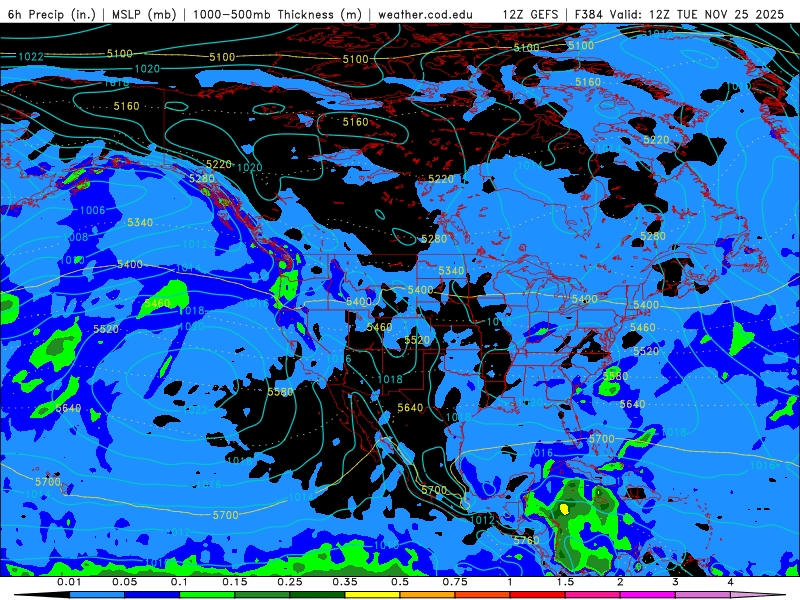The image size is (800, 600).
Task: Click the 0.15 legend value
Action: [235, 582]
